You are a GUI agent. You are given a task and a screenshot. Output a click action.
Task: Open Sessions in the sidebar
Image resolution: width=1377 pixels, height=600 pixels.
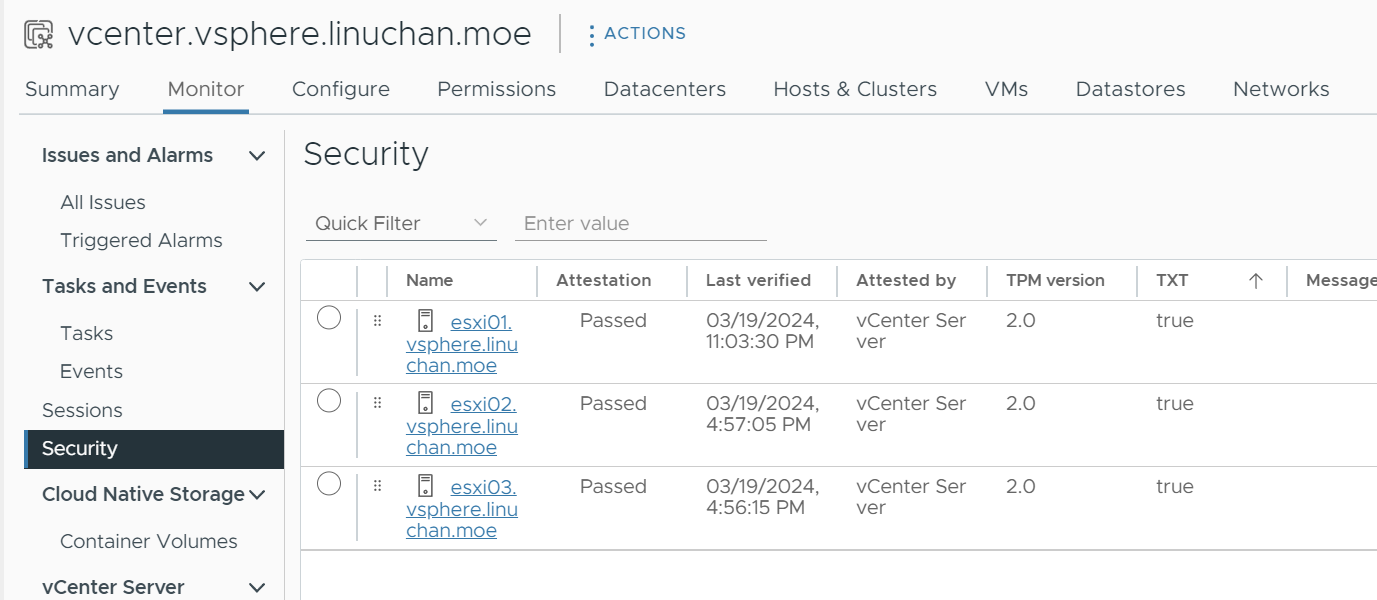click(82, 410)
